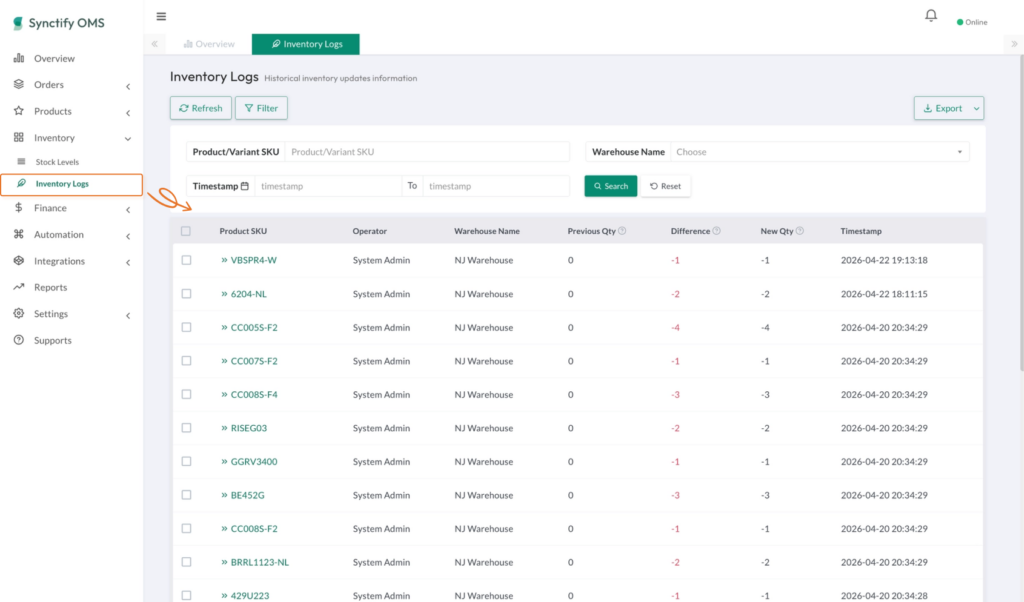Check the CC005S-F2 row checkbox
1024x602 pixels.
(187, 327)
